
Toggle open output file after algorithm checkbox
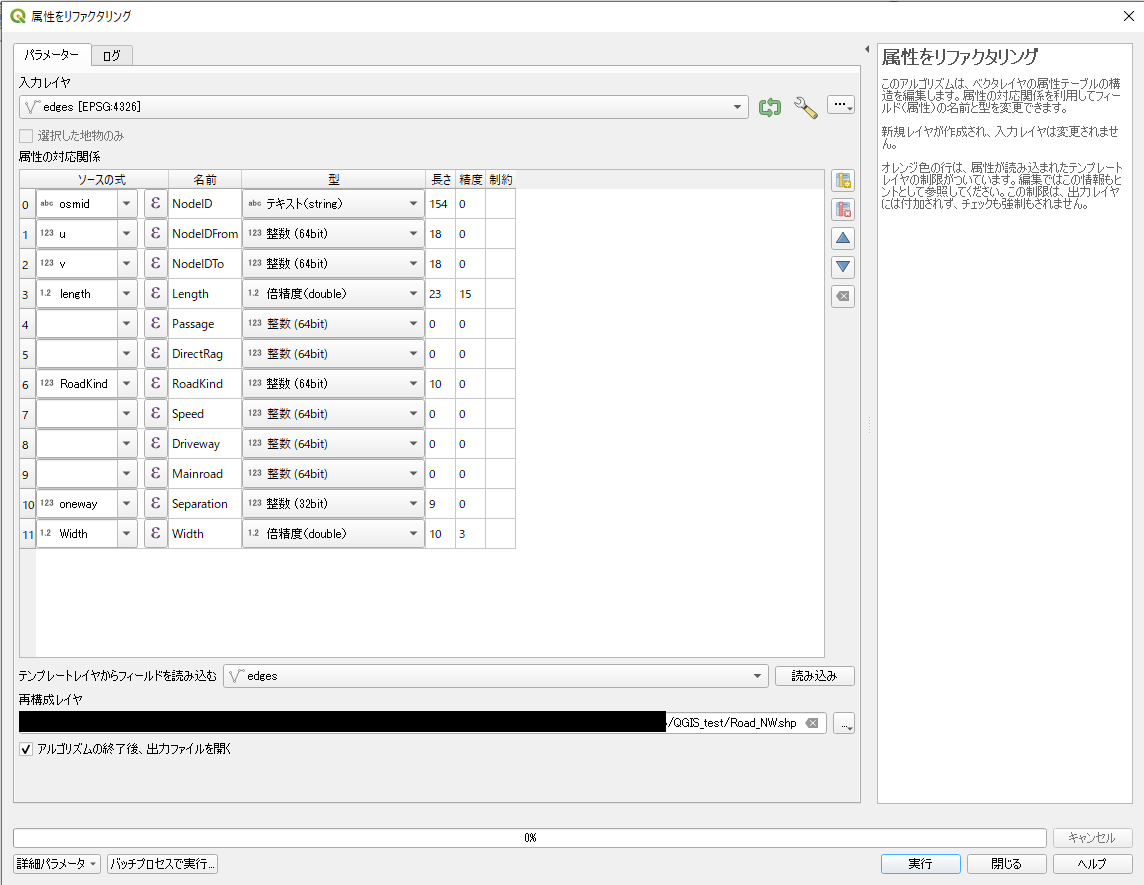pyautogui.click(x=26, y=748)
